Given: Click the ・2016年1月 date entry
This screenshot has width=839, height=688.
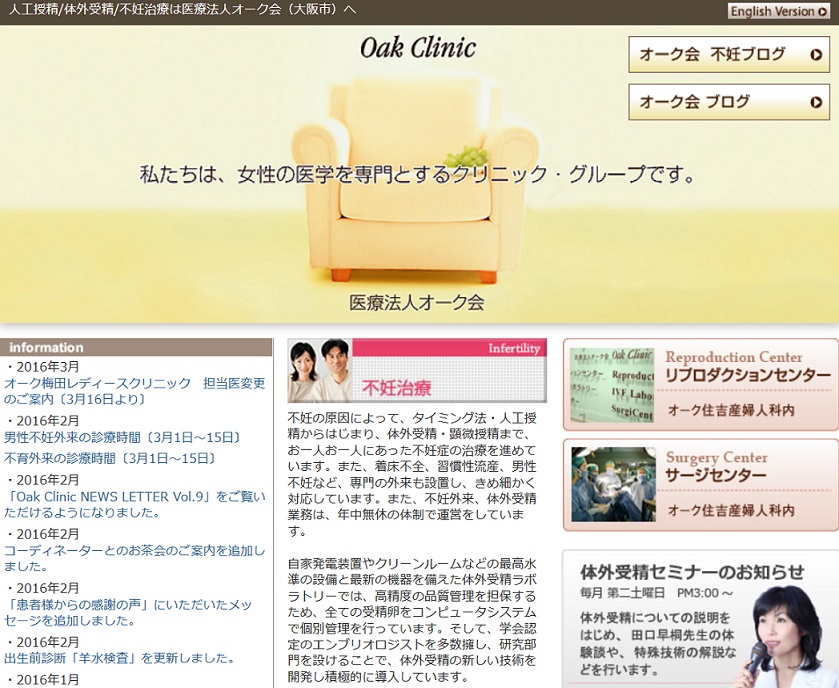Looking at the screenshot, I should (x=42, y=680).
